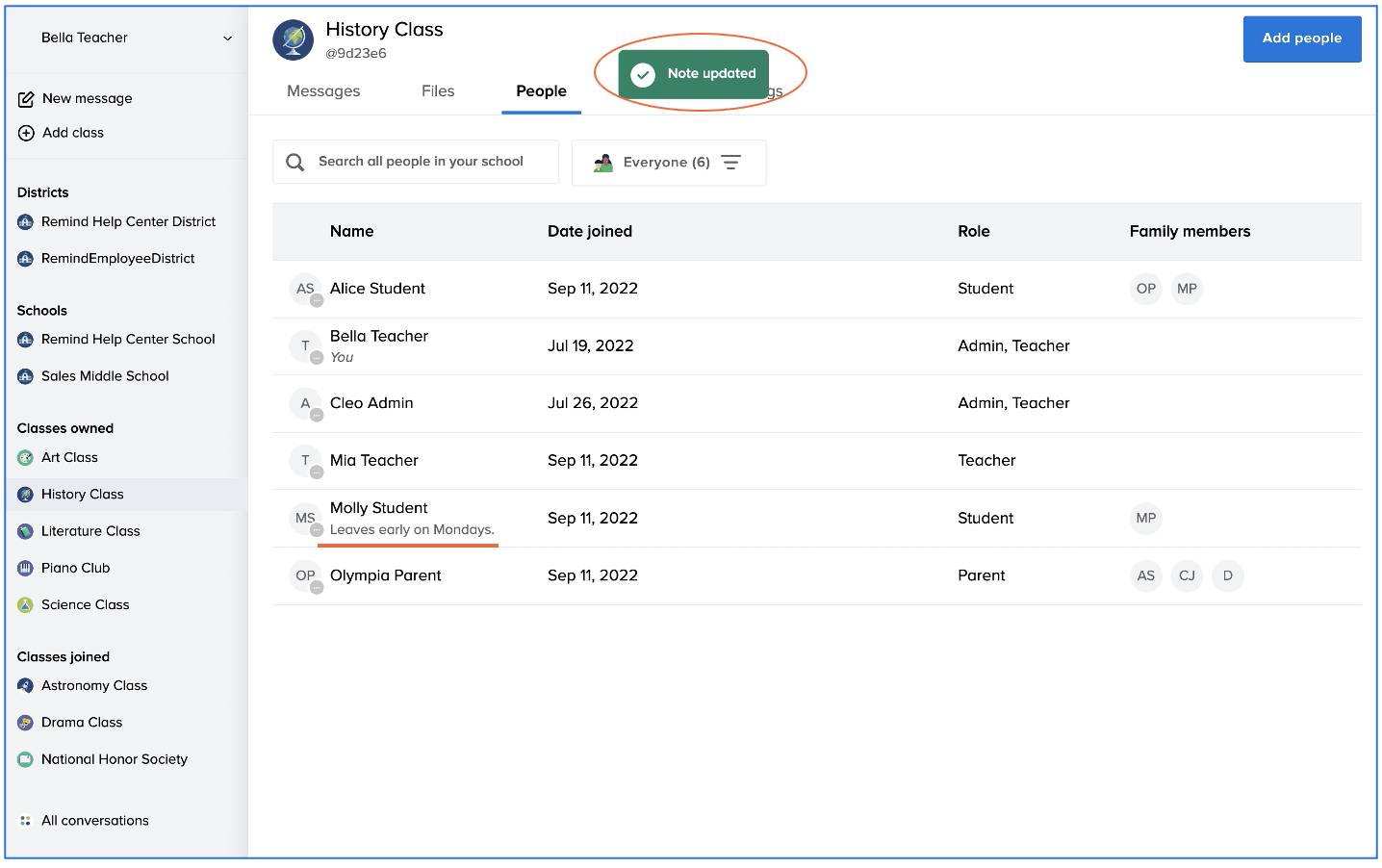1382x868 pixels.
Task: Click the CJ badge in Olympia Parent row
Action: pyautogui.click(x=1187, y=575)
